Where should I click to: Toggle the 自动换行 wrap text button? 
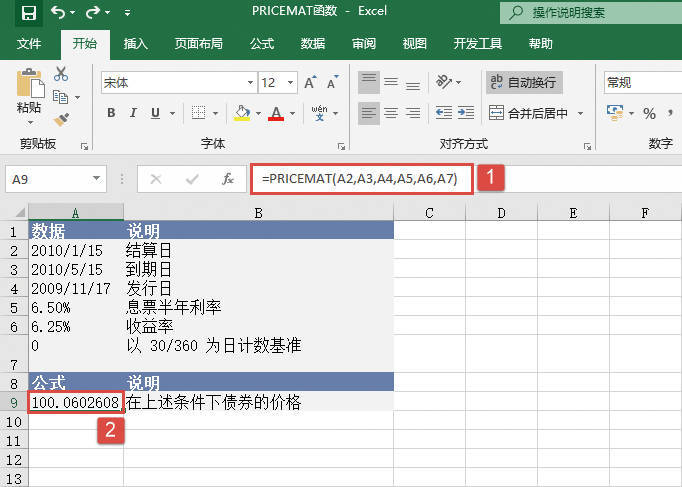click(522, 83)
